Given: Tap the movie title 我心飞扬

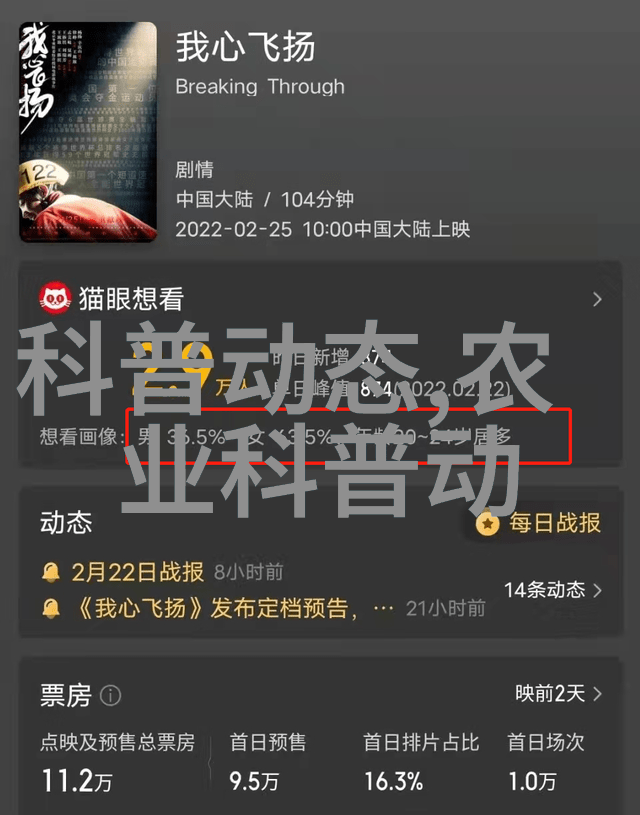Looking at the screenshot, I should [x=245, y=47].
